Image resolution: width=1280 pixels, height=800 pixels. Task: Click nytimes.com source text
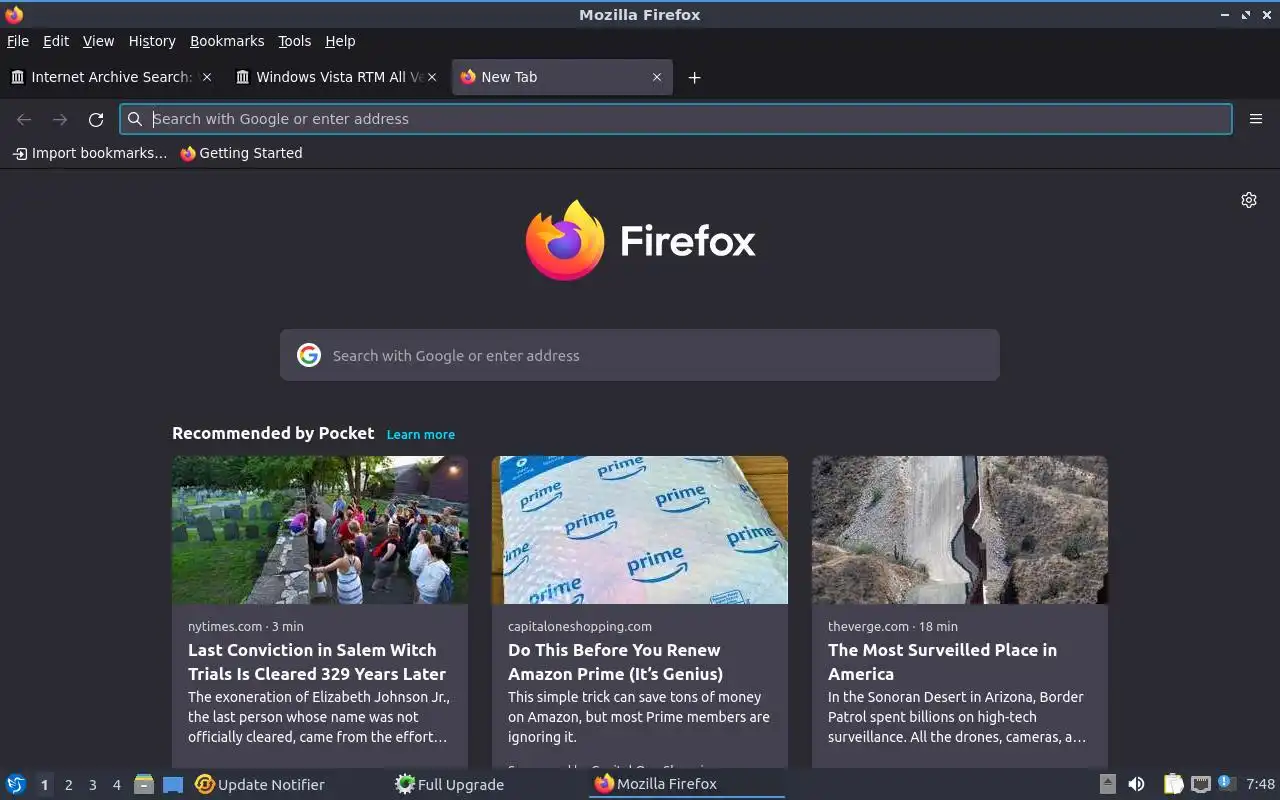pyautogui.click(x=225, y=626)
